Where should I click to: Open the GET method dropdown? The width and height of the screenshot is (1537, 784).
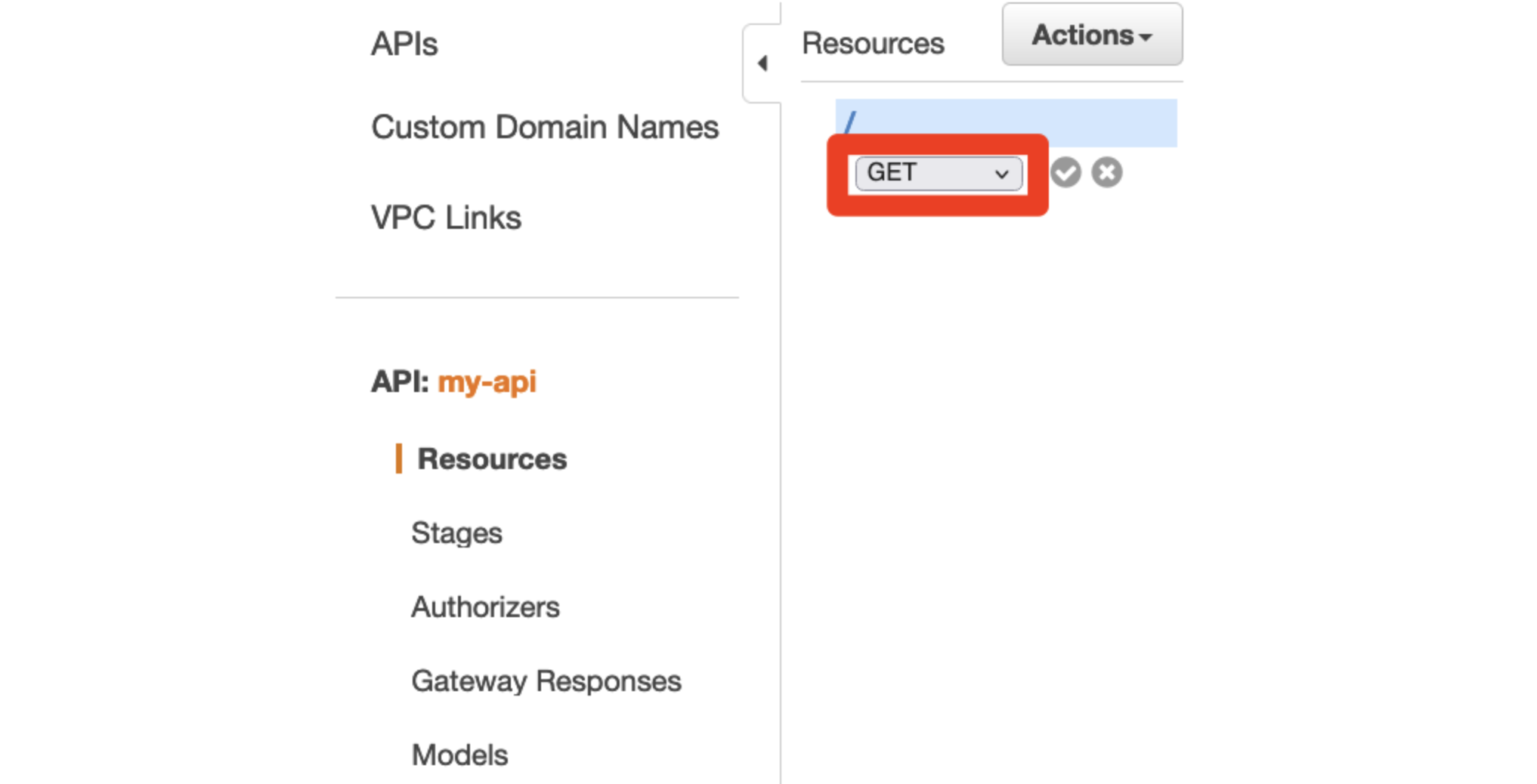[x=939, y=173]
